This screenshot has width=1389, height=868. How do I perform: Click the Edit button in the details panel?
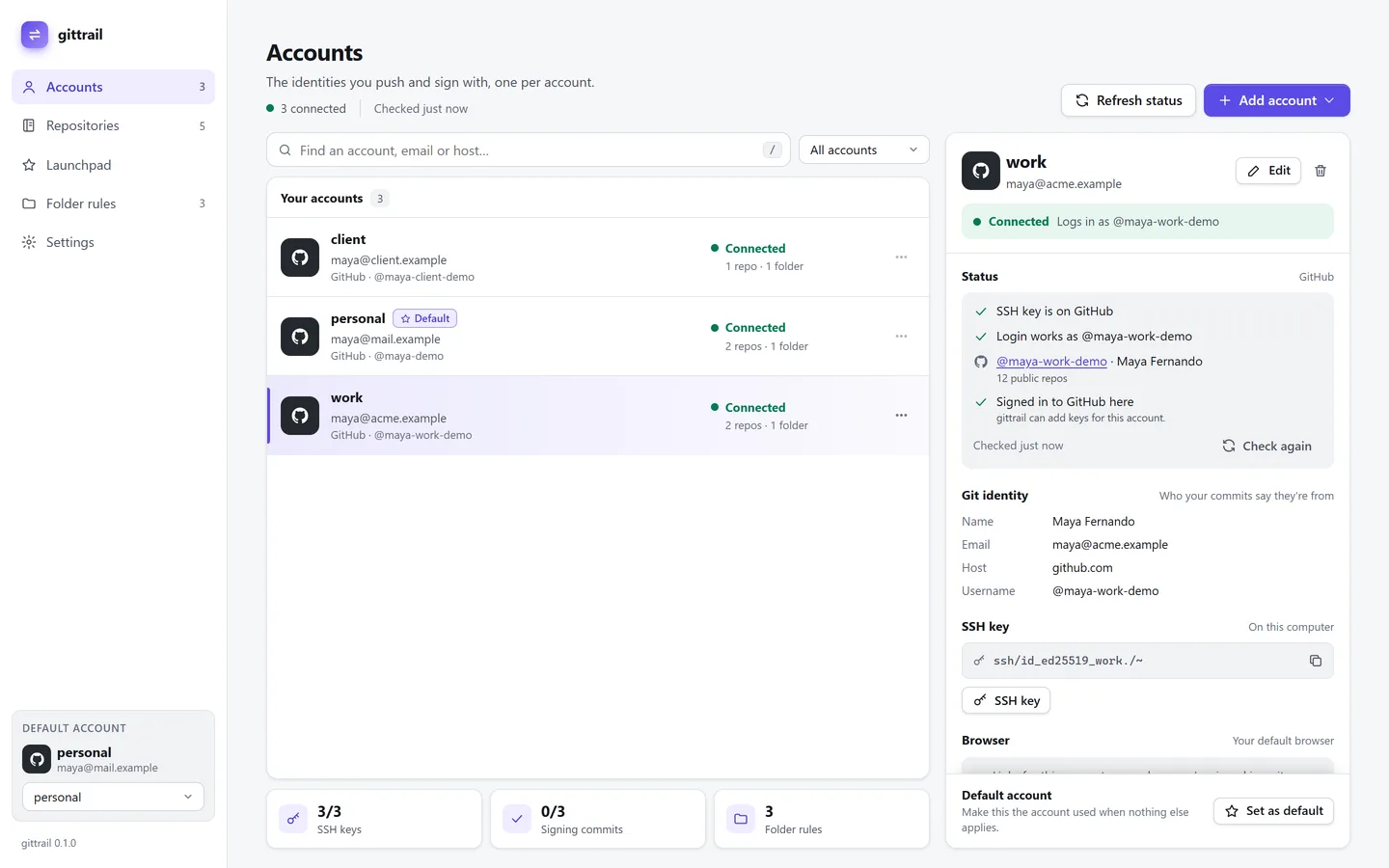point(1268,171)
